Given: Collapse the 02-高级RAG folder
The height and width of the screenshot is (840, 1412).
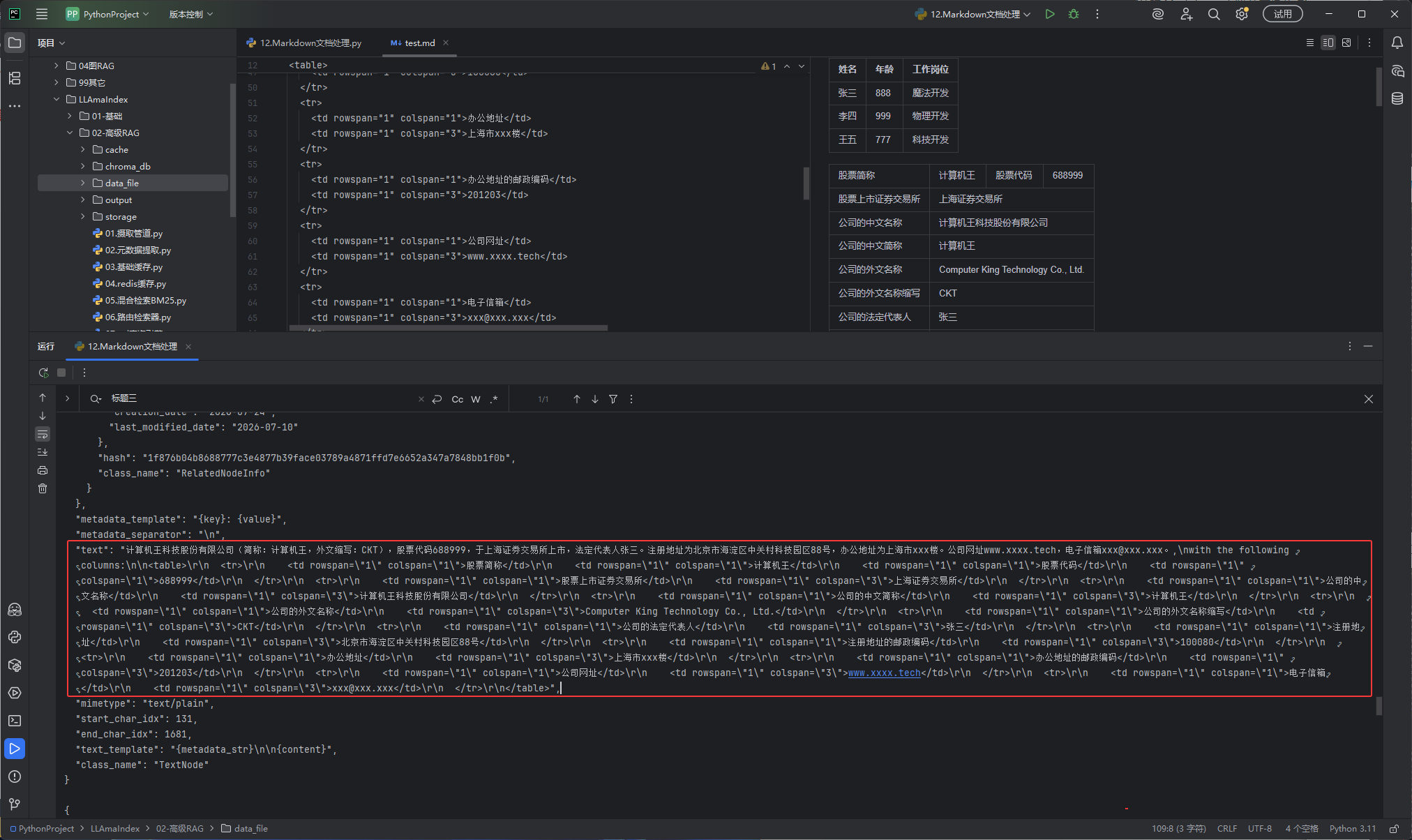Looking at the screenshot, I should (70, 133).
